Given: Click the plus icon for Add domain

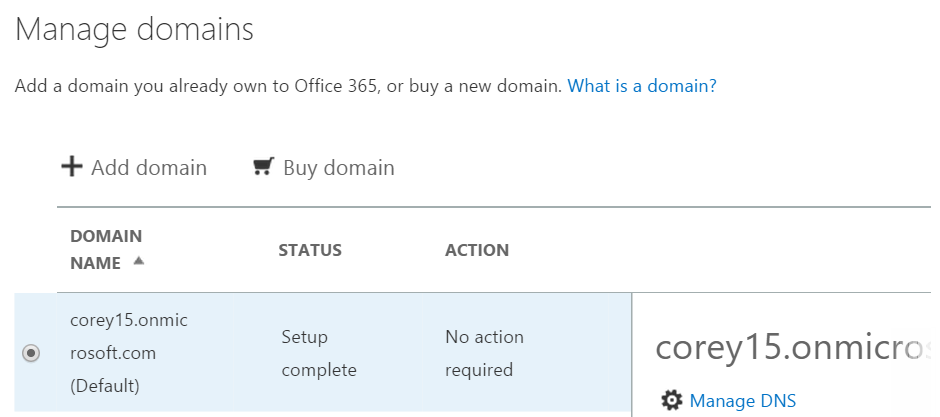Looking at the screenshot, I should pyautogui.click(x=72, y=167).
